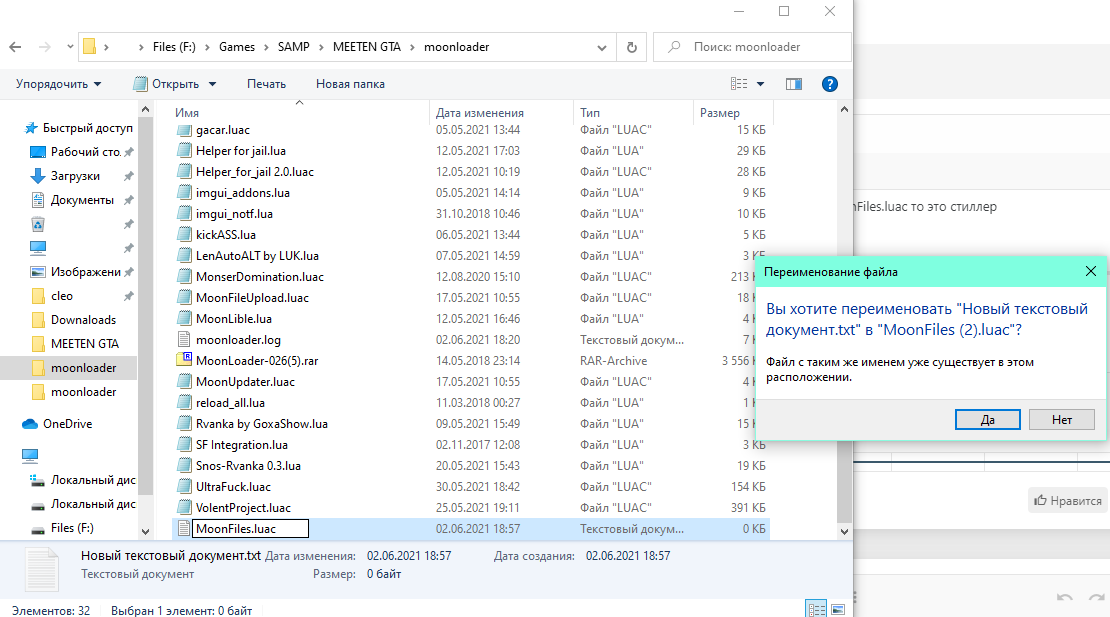Select MoonLoader-026(5).rar archive icon
The width and height of the screenshot is (1110, 617).
pyautogui.click(x=184, y=360)
